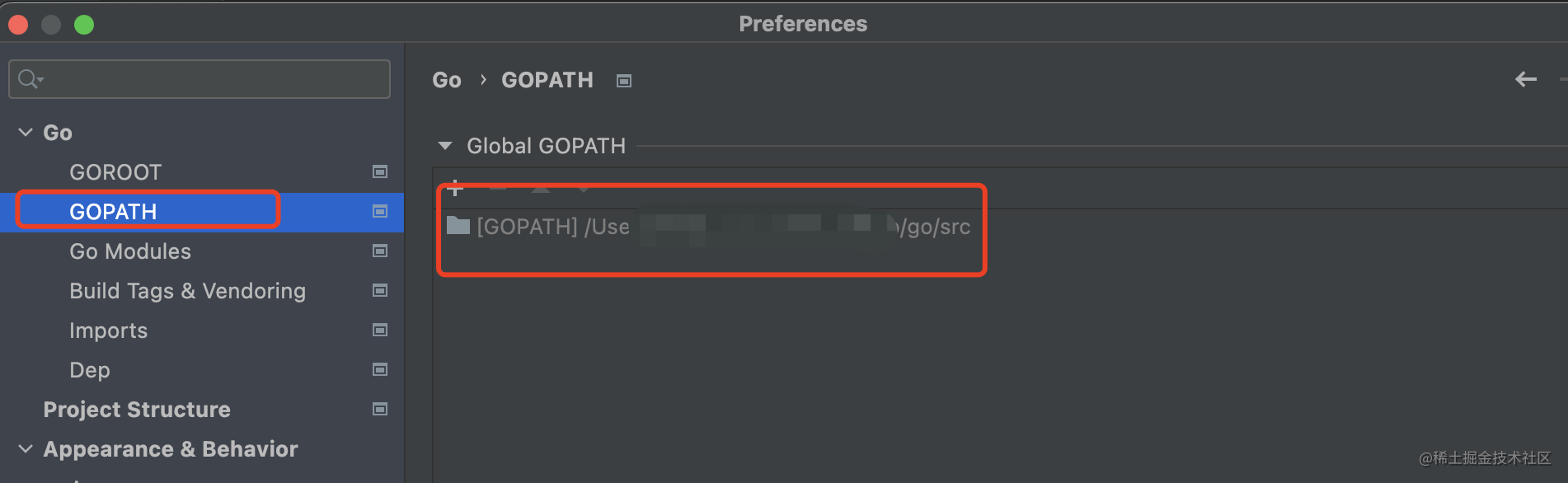Image resolution: width=1568 pixels, height=483 pixels.
Task: Click the search magnifier icon
Action: pos(29,79)
